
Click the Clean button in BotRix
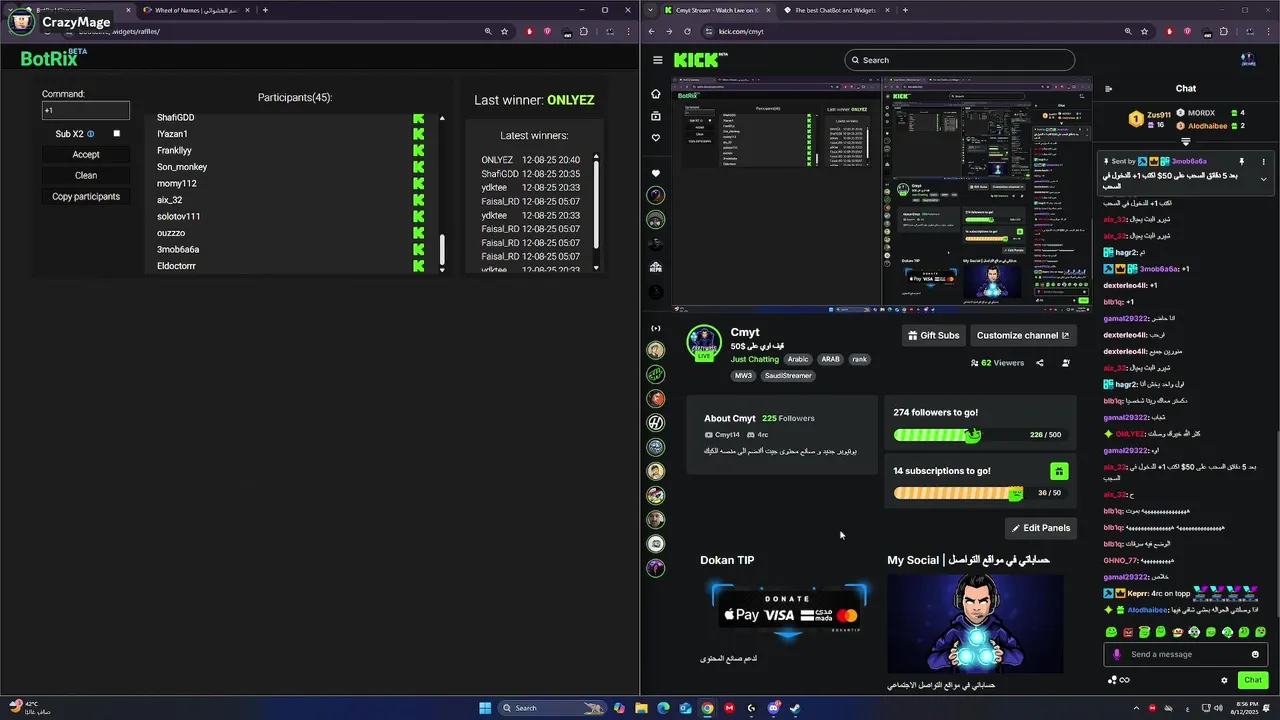pos(86,175)
